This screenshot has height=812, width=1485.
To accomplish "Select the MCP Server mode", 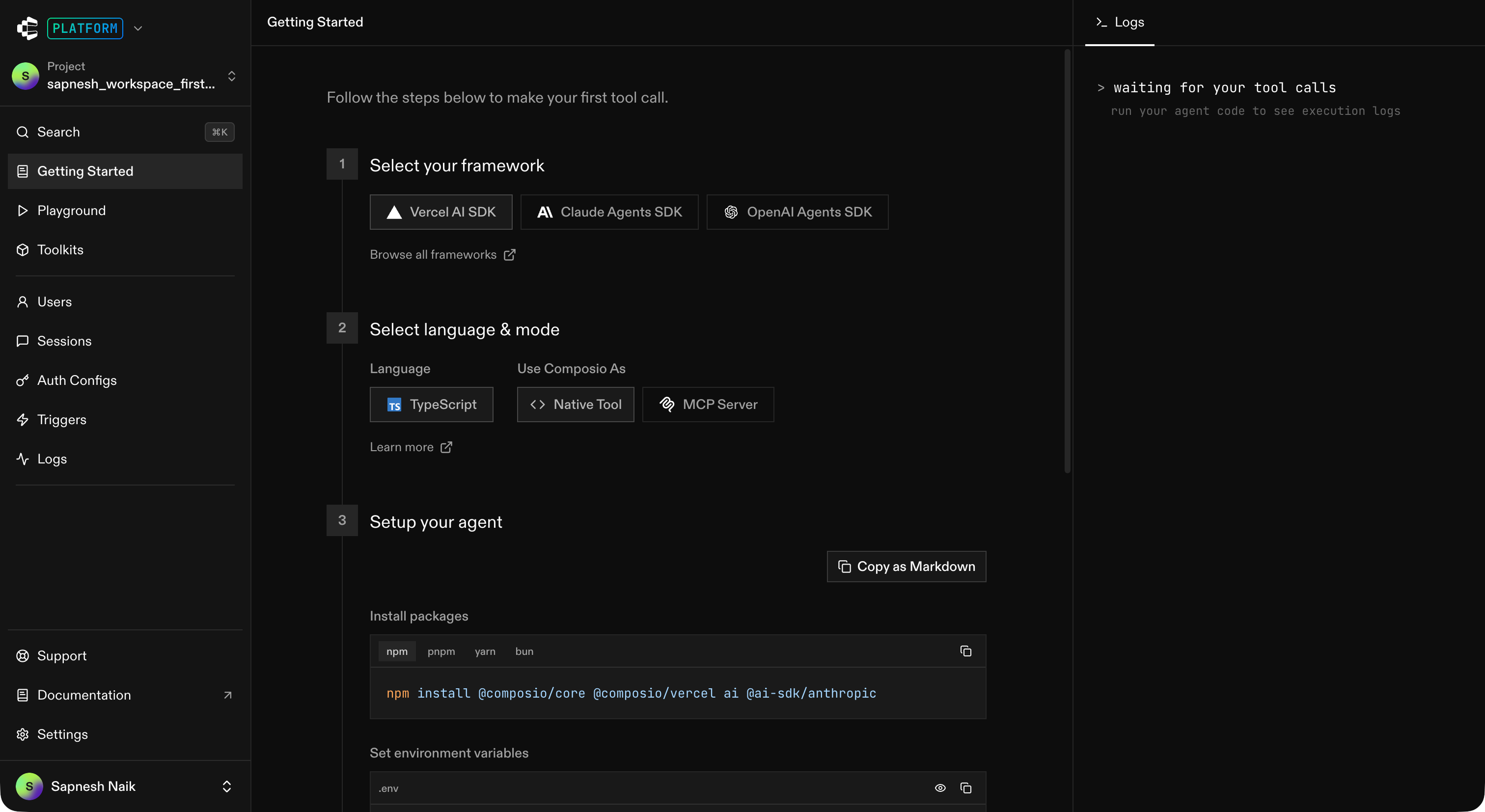I will coord(708,405).
